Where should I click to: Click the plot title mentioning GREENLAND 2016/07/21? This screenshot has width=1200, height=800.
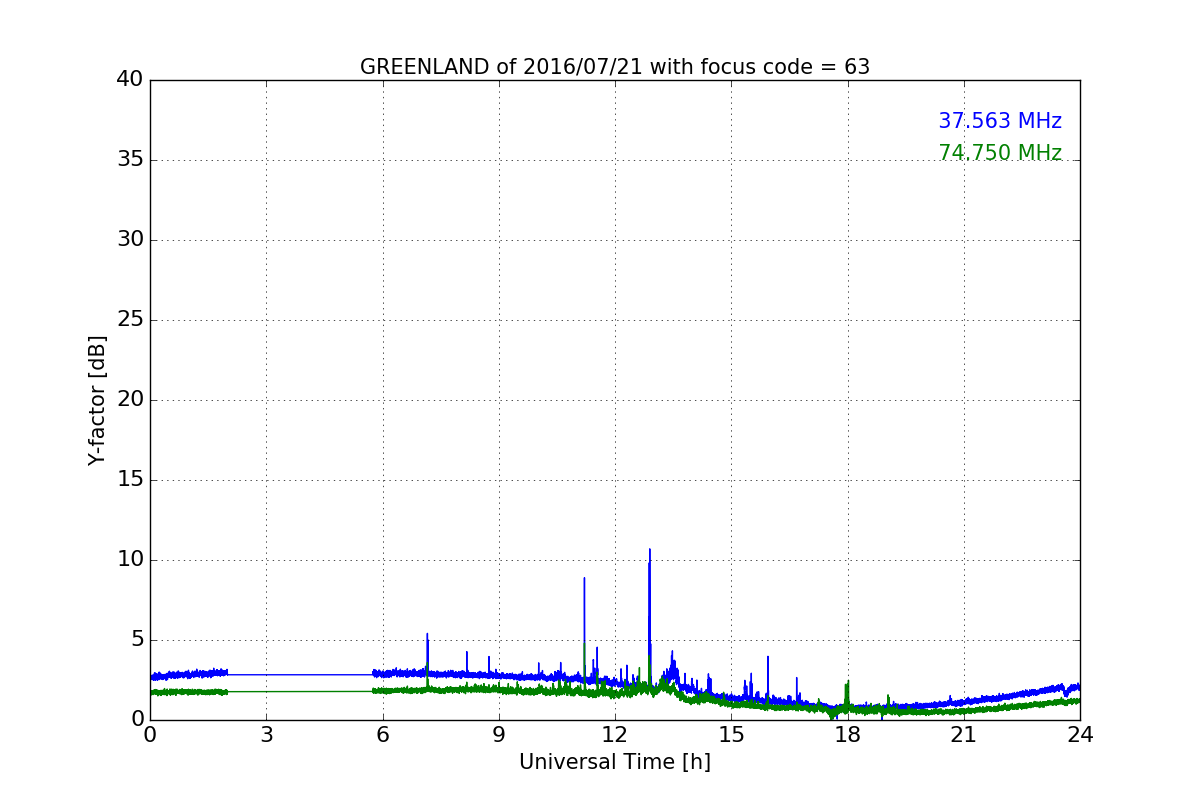point(615,67)
